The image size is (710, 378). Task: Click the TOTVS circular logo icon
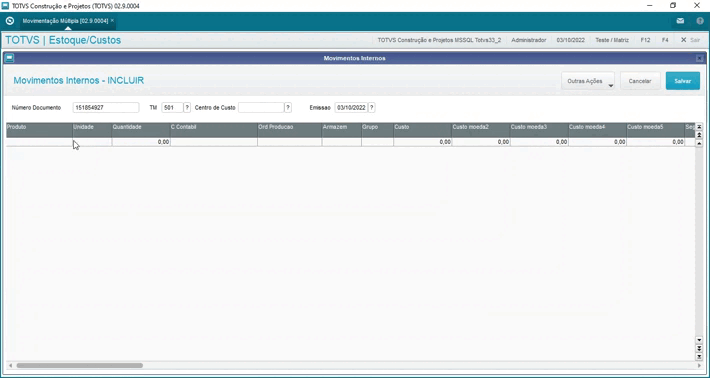click(10, 21)
